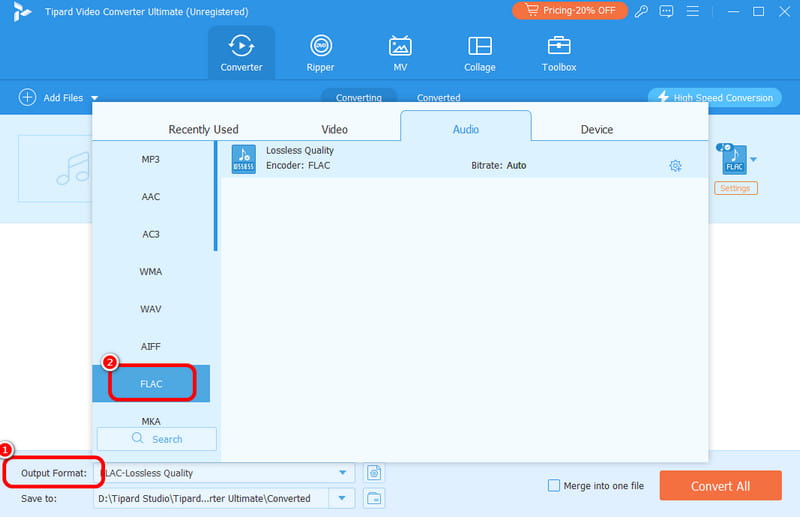The height and width of the screenshot is (517, 800).
Task: Choose WAV from the format list
Action: [x=151, y=309]
